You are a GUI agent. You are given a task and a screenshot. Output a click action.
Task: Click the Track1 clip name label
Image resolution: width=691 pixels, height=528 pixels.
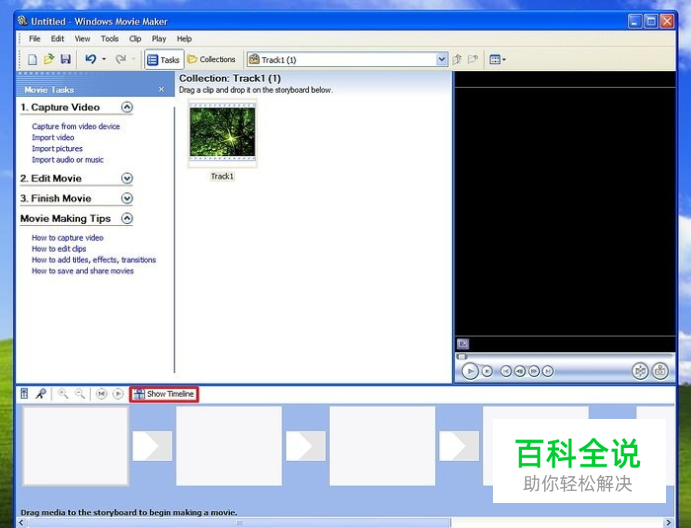(x=222, y=176)
